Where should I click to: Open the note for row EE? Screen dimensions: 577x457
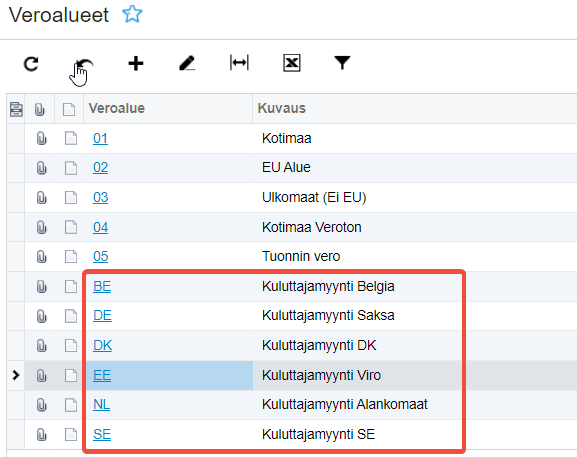point(71,375)
